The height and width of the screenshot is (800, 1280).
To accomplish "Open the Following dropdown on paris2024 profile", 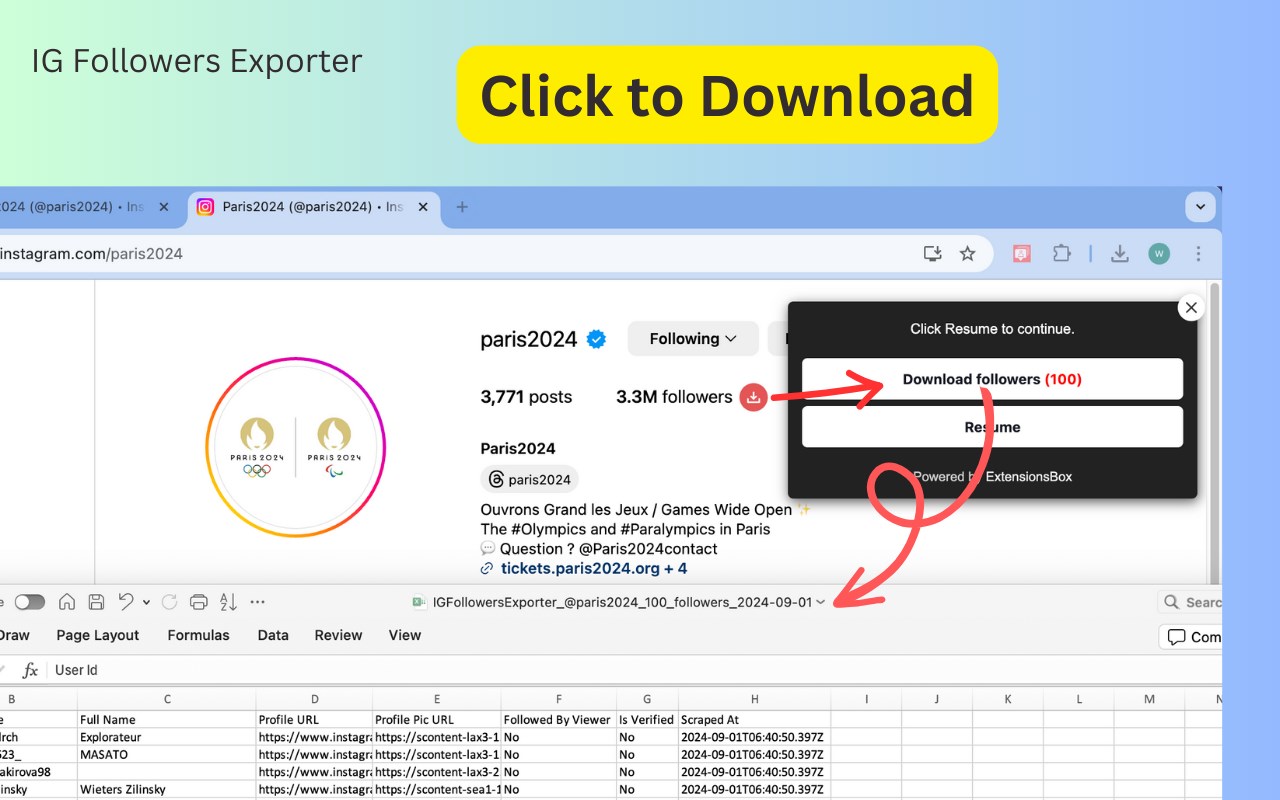I will pos(693,339).
